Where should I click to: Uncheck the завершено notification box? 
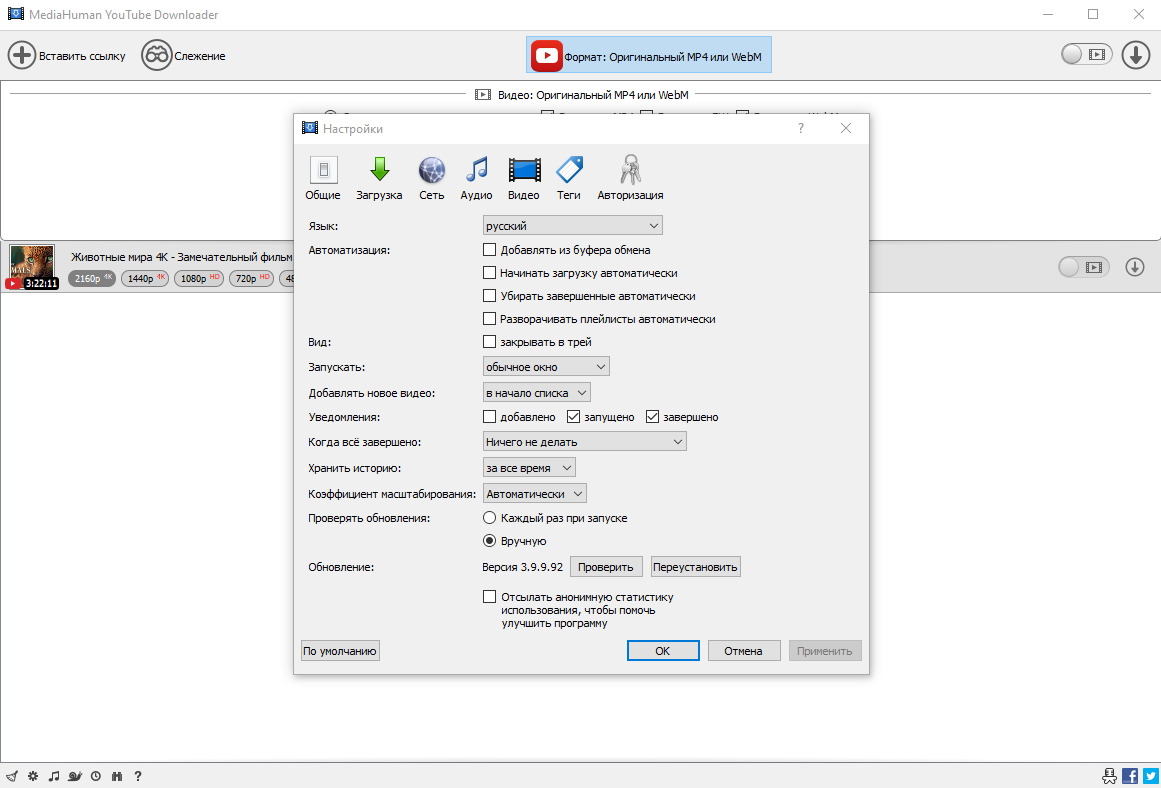(x=652, y=416)
